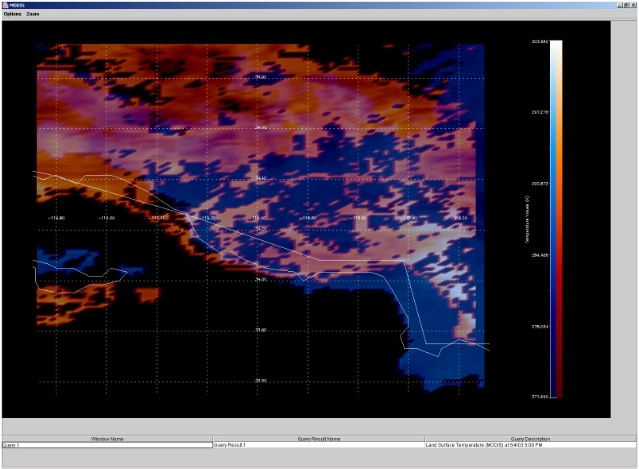Open the Options menu
The height and width of the screenshot is (469, 639).
coord(12,14)
